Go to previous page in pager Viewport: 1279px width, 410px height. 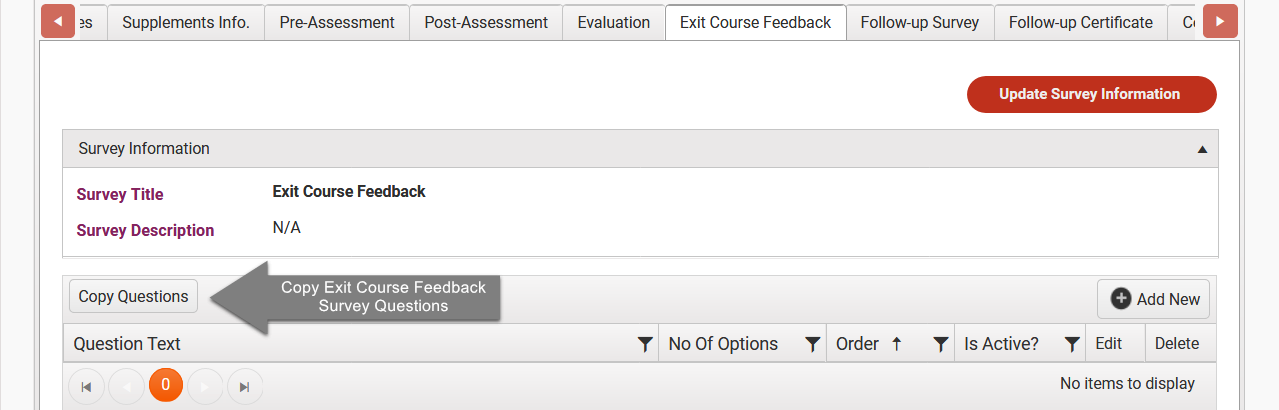[126, 386]
